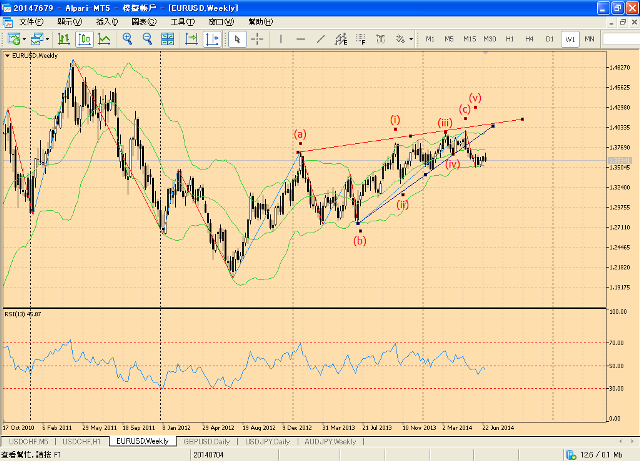
Task: Toggle auto scroll to latest bar
Action: 191,39
